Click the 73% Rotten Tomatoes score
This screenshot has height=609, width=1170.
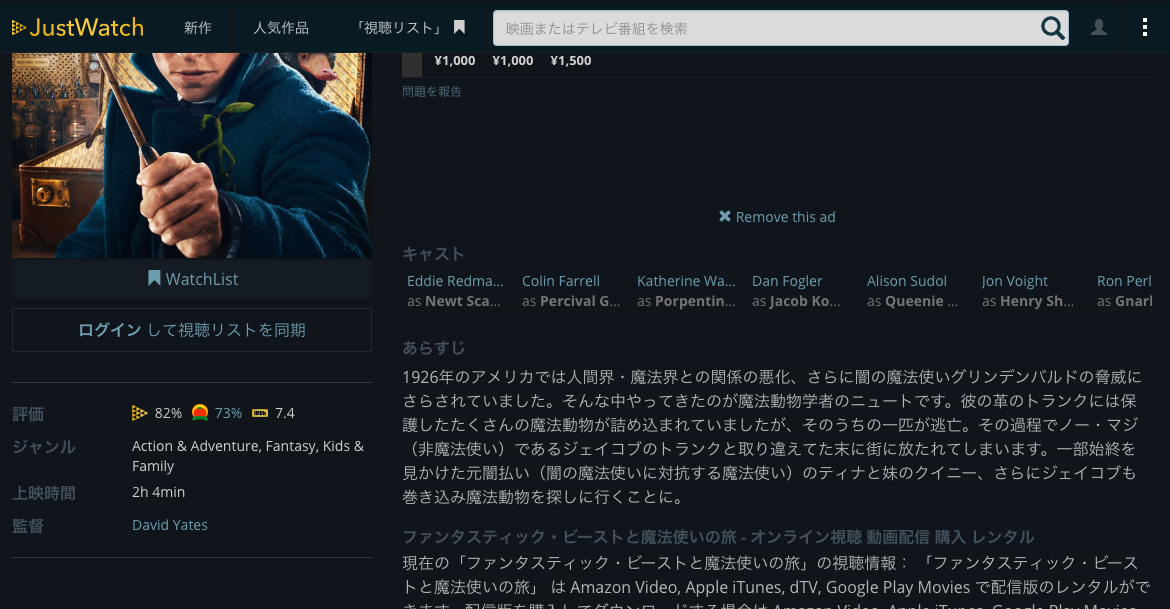[228, 413]
